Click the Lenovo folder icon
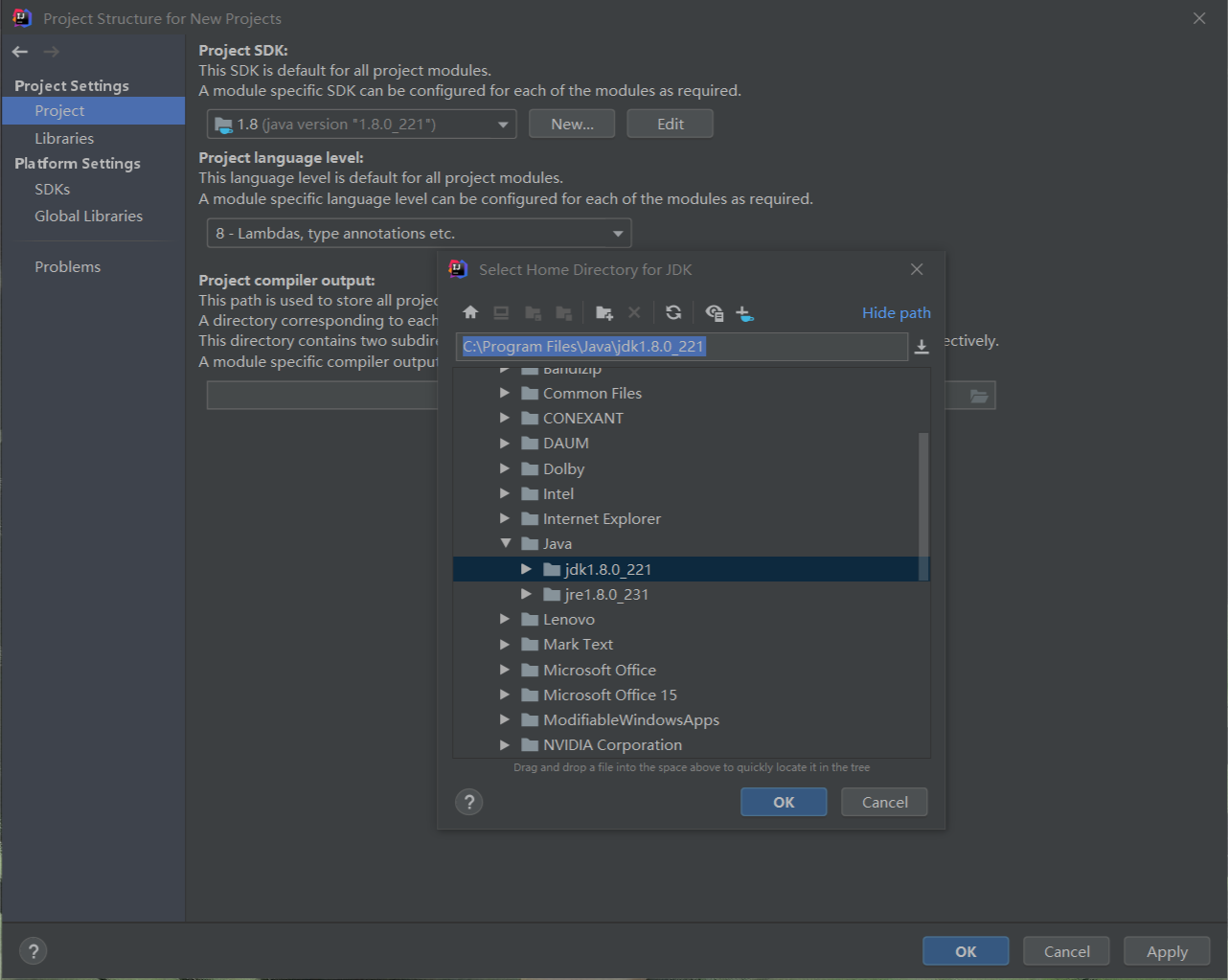Image resolution: width=1228 pixels, height=980 pixels. point(530,619)
